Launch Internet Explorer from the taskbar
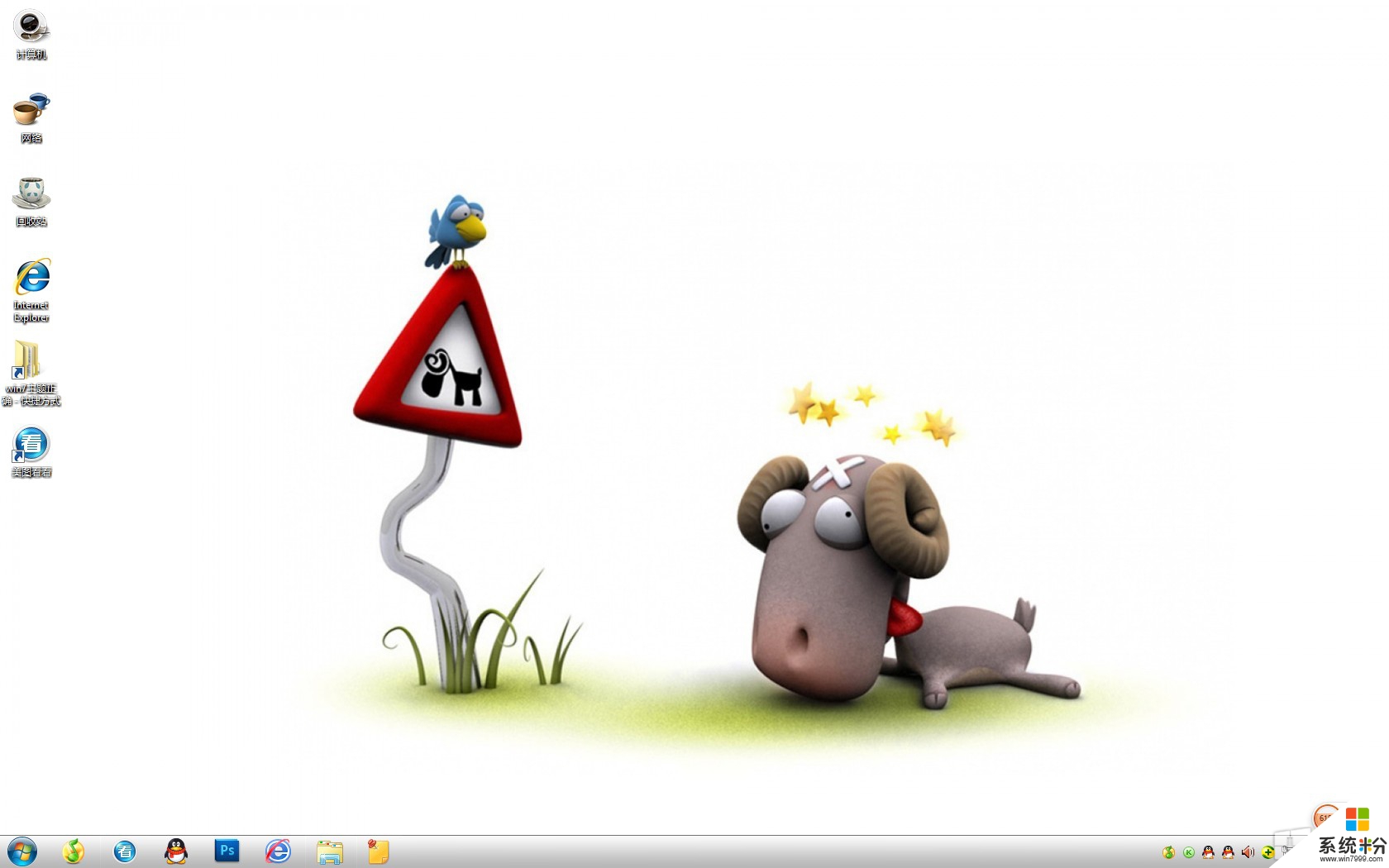Image resolution: width=1389 pixels, height=868 pixels. [278, 851]
